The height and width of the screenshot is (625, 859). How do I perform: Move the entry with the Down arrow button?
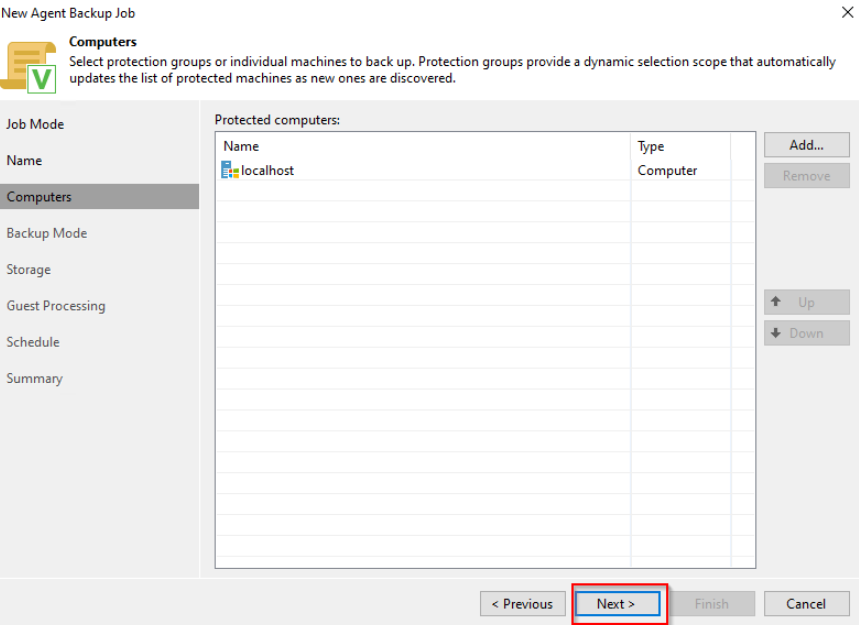click(806, 333)
